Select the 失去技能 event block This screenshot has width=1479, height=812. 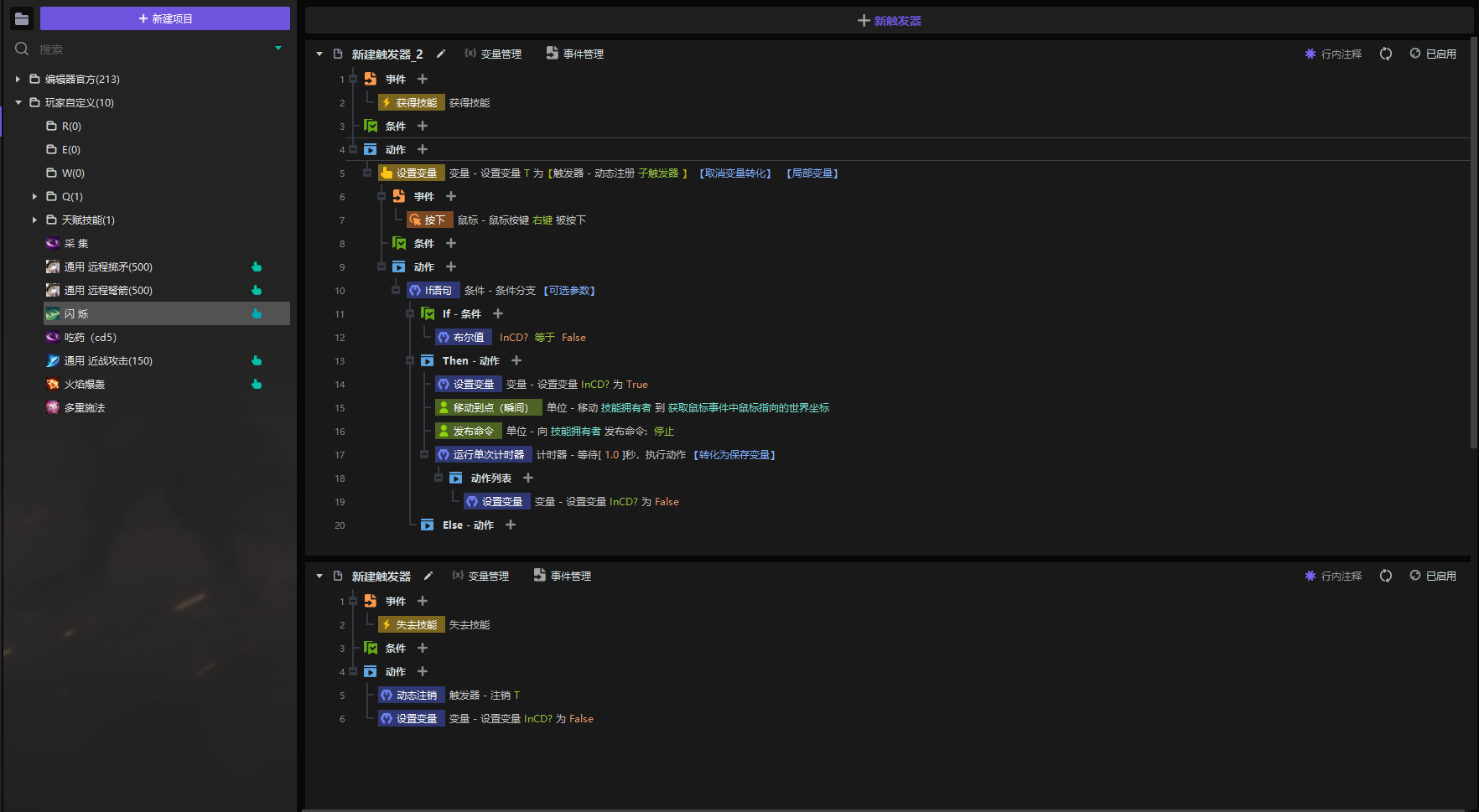pos(411,625)
